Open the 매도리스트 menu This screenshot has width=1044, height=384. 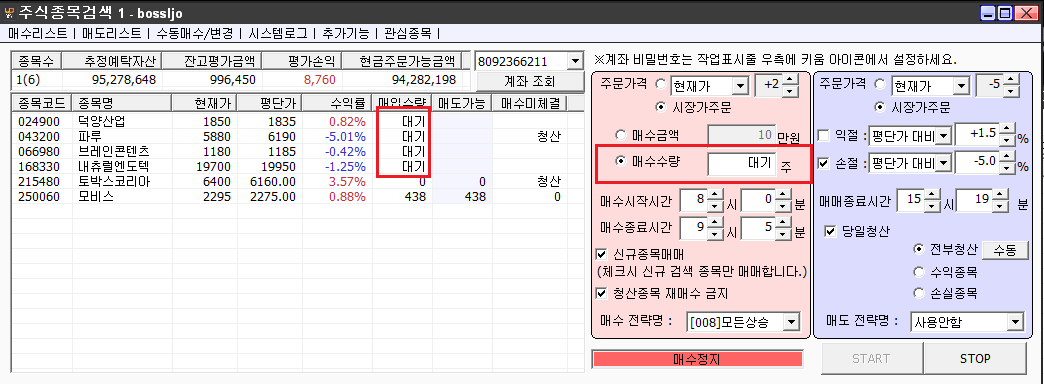[x=111, y=33]
